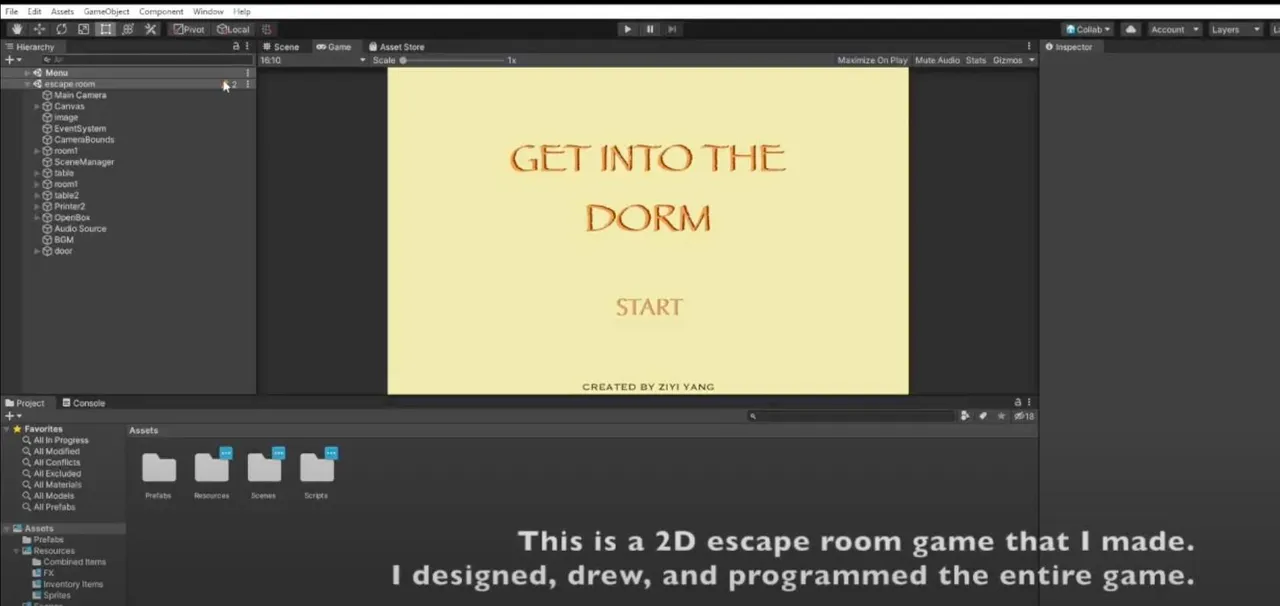Open the Account dropdown

click(1174, 29)
